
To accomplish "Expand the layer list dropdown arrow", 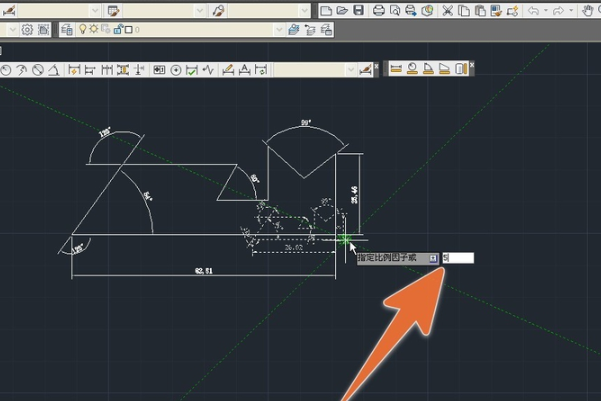I will pyautogui.click(x=279, y=30).
